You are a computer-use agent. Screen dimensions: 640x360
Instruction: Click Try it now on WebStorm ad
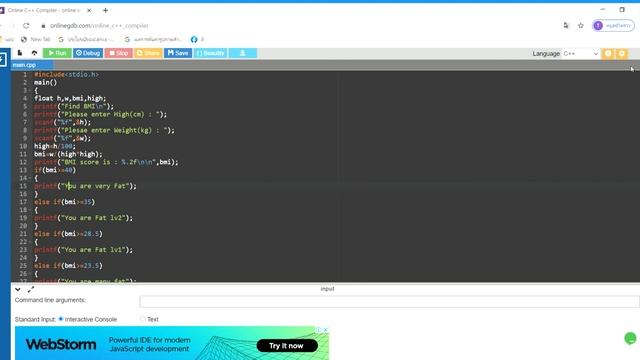(287, 346)
